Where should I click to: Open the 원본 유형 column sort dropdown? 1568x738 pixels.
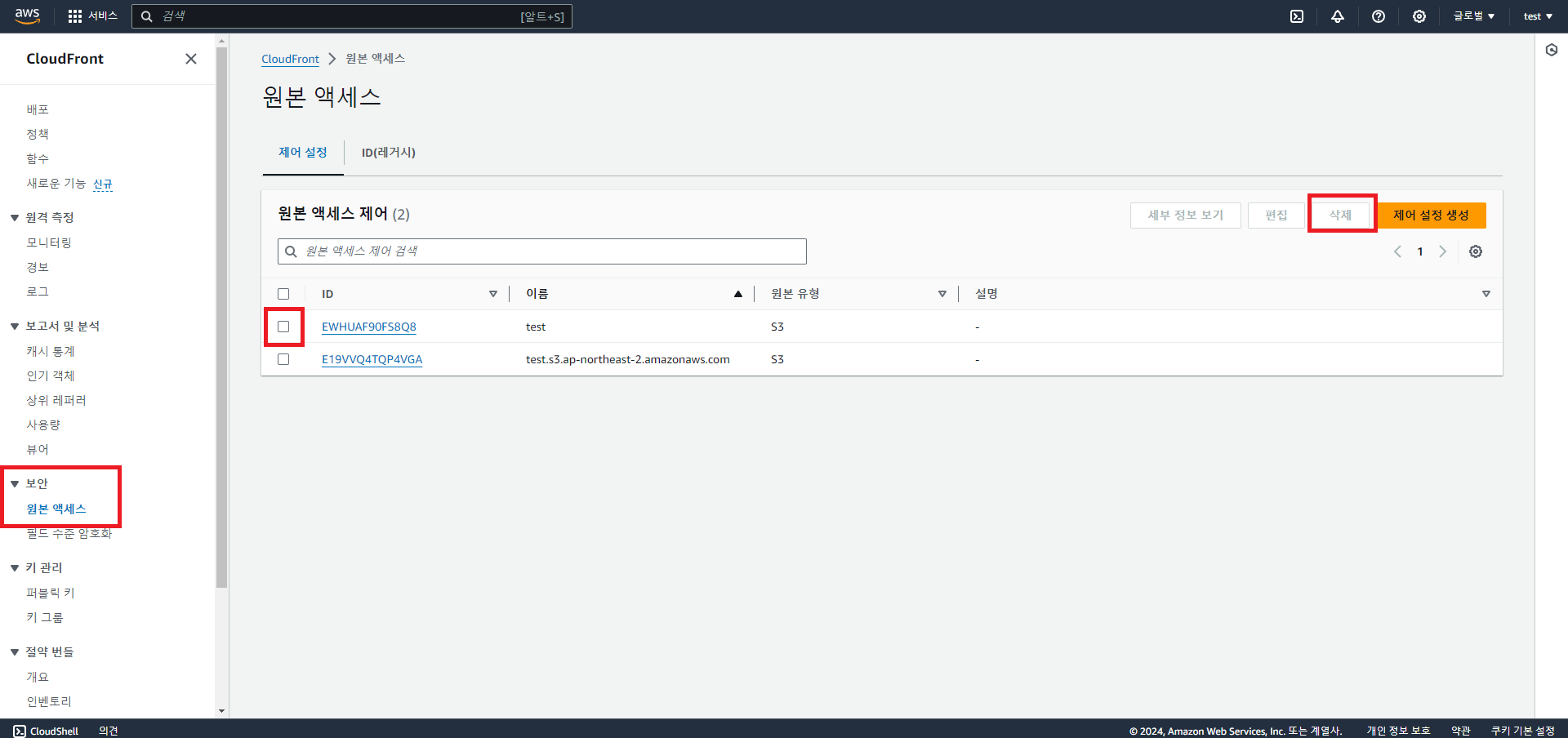coord(942,294)
